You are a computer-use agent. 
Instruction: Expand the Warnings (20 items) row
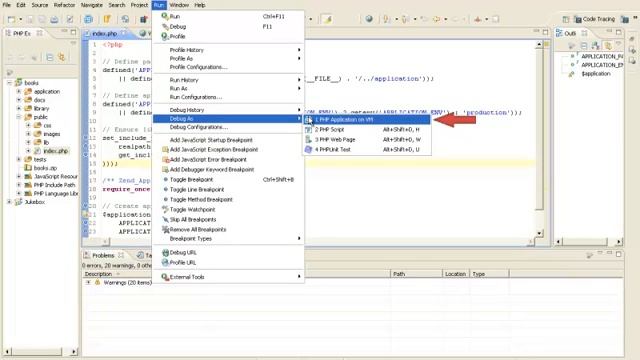(88, 282)
